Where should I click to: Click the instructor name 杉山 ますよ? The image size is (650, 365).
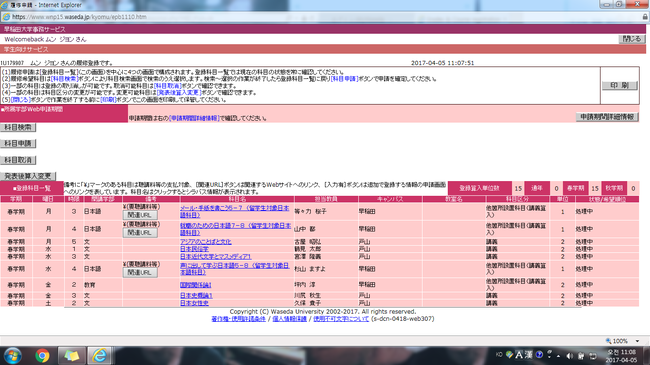pos(310,269)
